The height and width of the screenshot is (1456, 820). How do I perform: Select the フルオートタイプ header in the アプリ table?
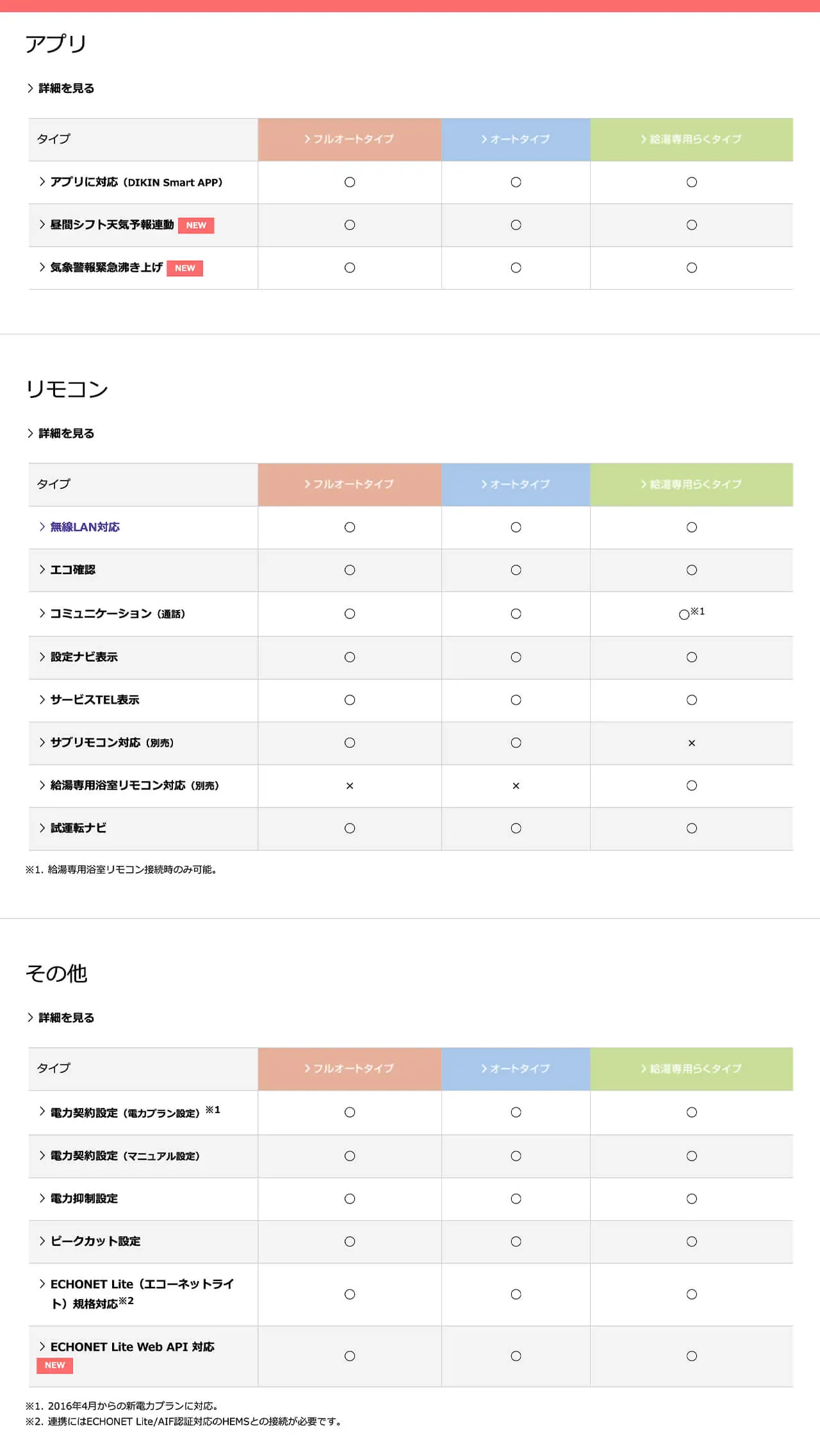(349, 139)
